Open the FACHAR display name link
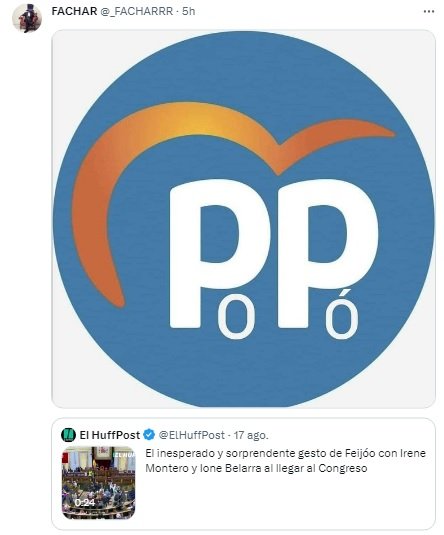444x535 pixels. pyautogui.click(x=74, y=11)
